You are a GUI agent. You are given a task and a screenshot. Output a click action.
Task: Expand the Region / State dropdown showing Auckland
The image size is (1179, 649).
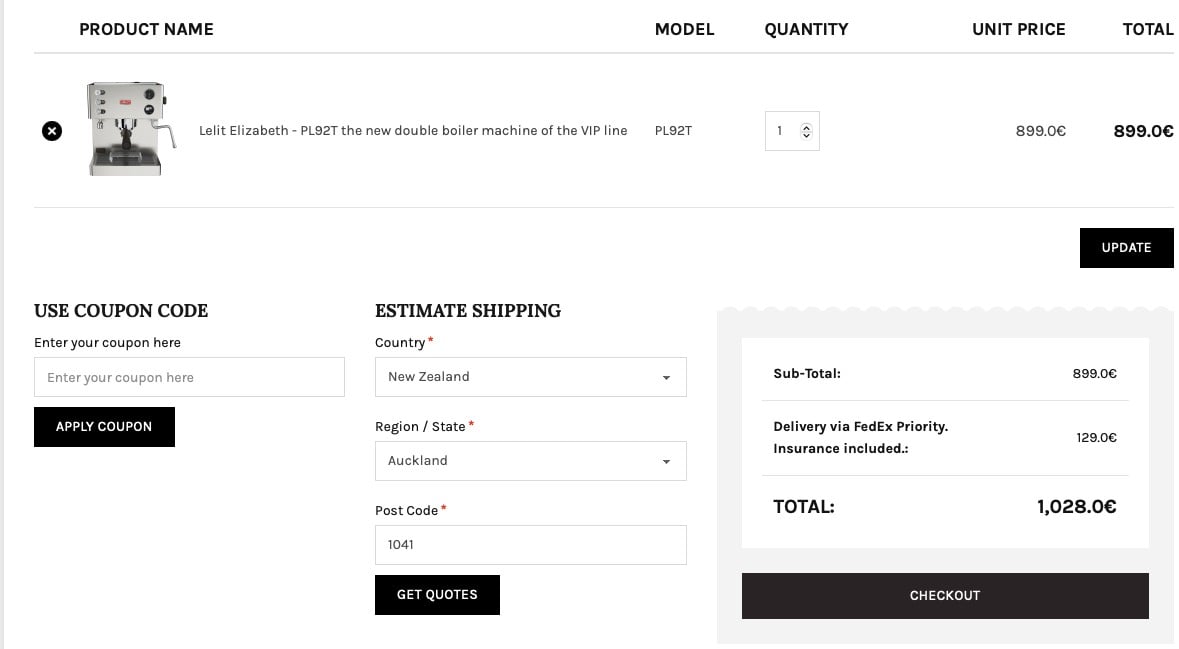530,461
